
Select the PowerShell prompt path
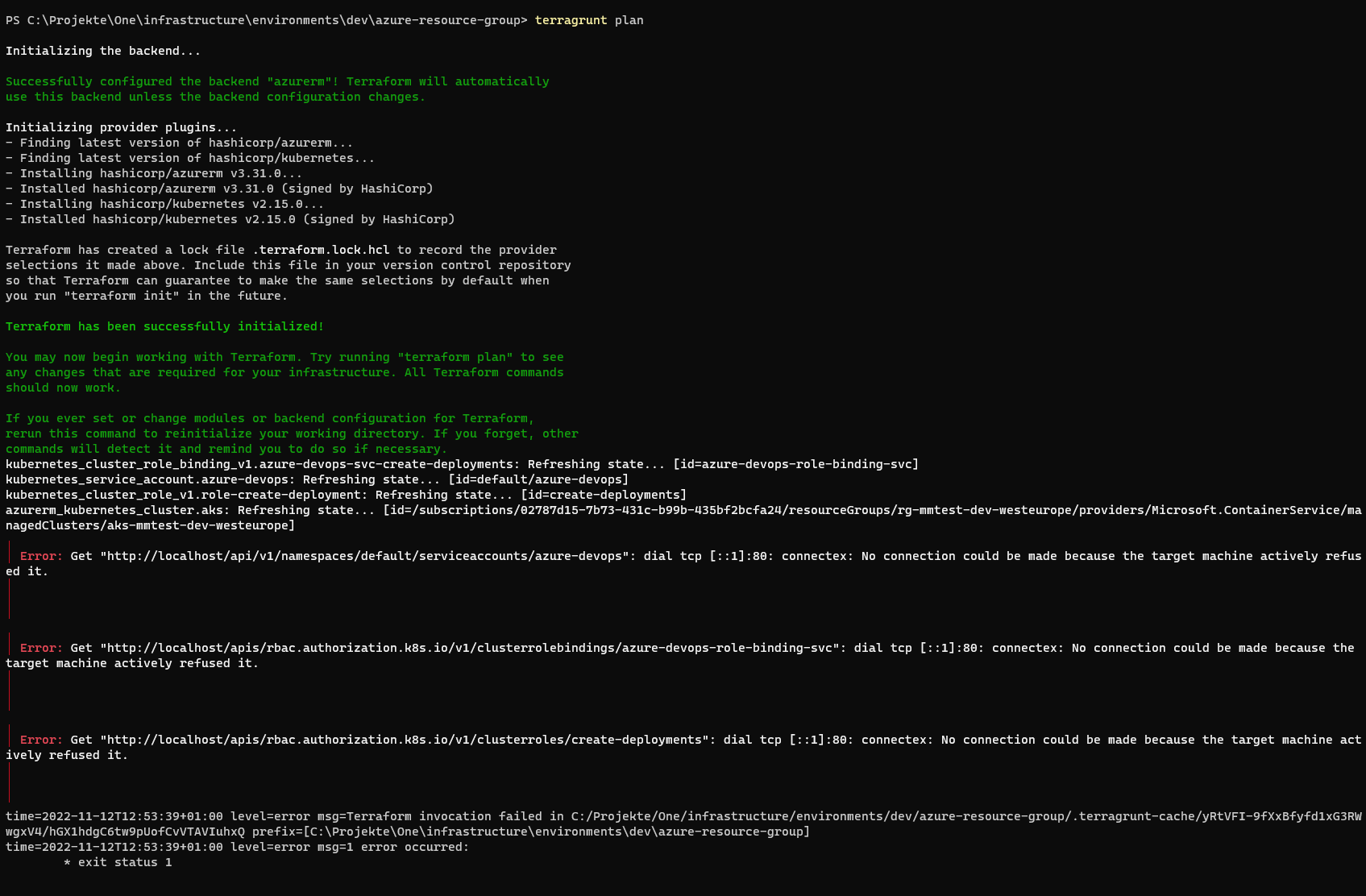266,20
